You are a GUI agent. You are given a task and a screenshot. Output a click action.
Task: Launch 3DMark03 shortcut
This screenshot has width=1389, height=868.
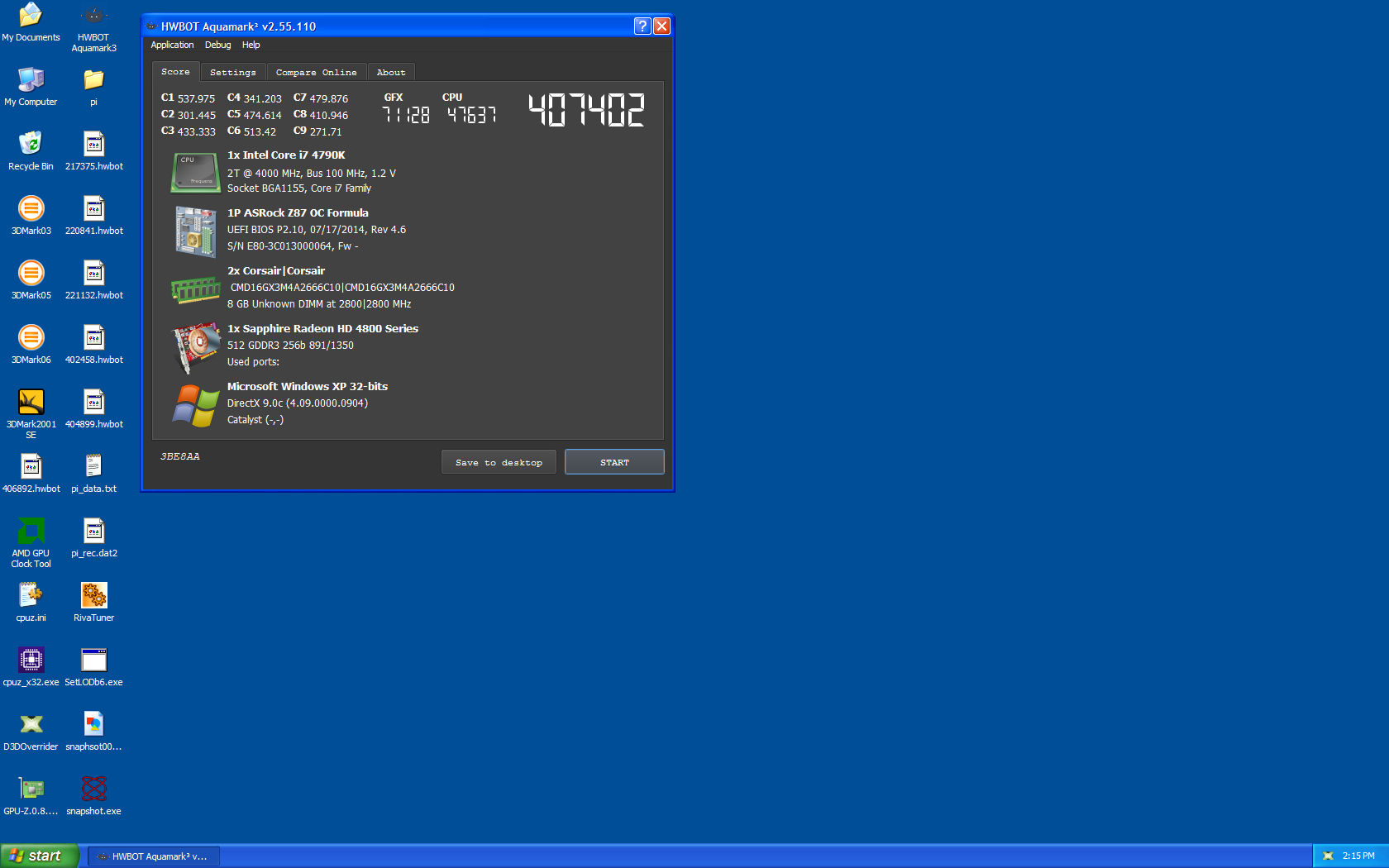point(31,216)
